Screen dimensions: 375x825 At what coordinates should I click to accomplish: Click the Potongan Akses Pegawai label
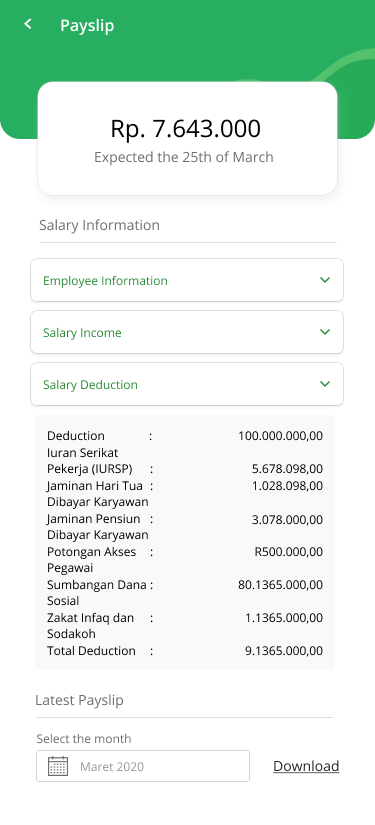click(92, 560)
